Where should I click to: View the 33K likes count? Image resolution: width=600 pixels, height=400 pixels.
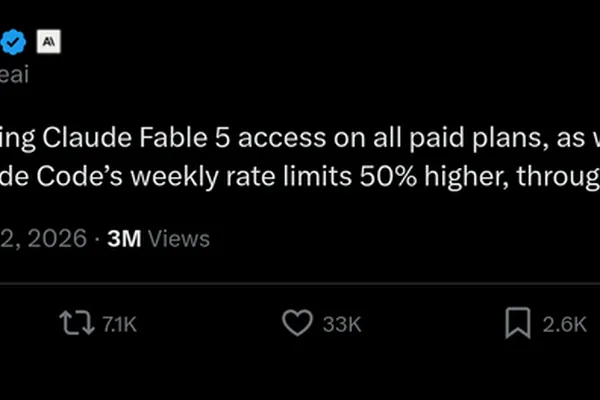tap(342, 325)
